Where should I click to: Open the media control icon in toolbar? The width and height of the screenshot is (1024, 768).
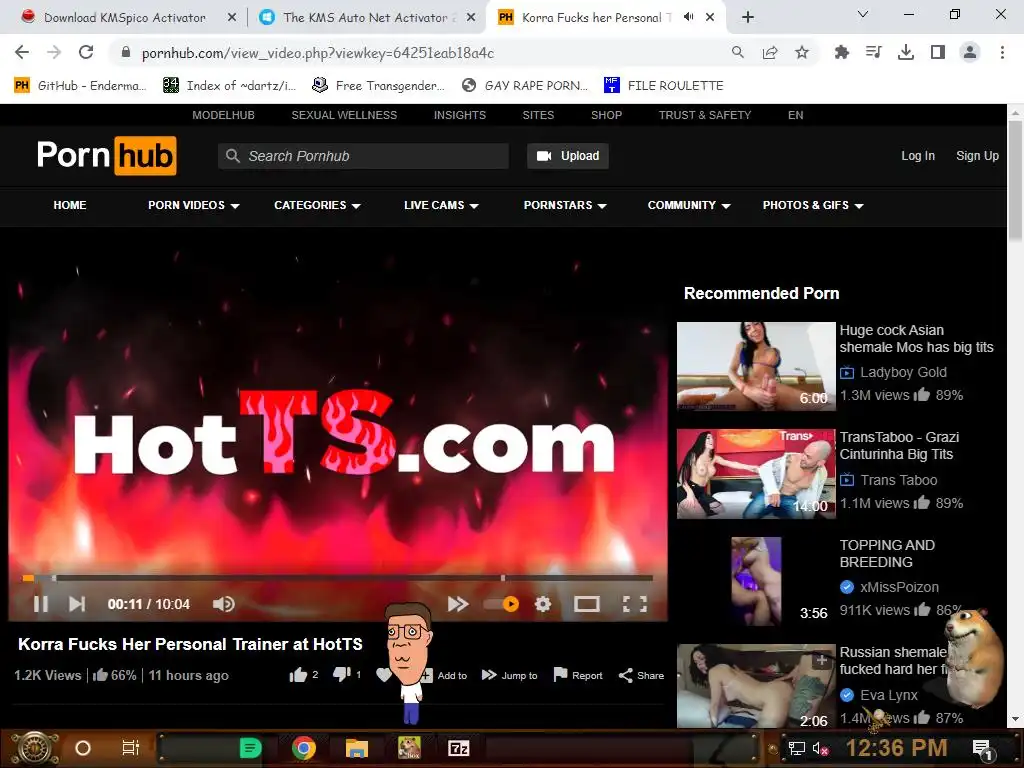click(874, 52)
